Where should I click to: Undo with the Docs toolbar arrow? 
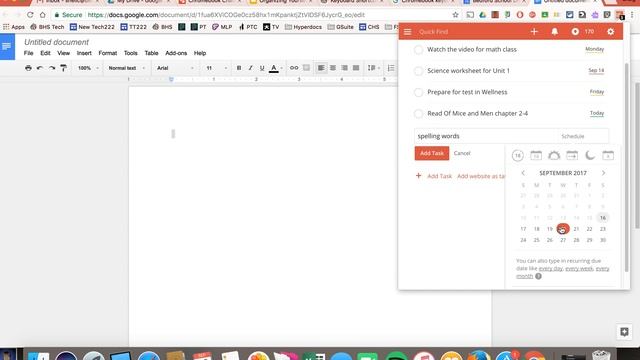[x=40, y=68]
